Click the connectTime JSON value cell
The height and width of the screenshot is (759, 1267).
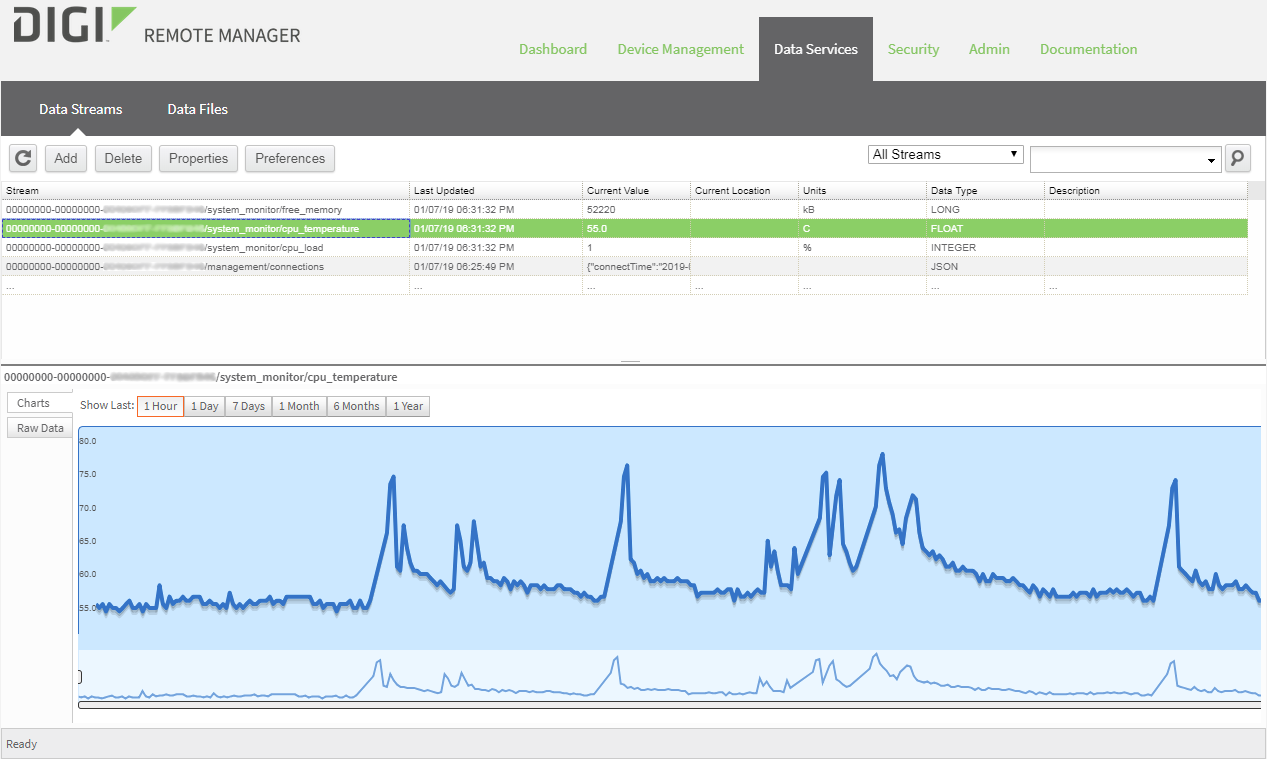pos(637,266)
